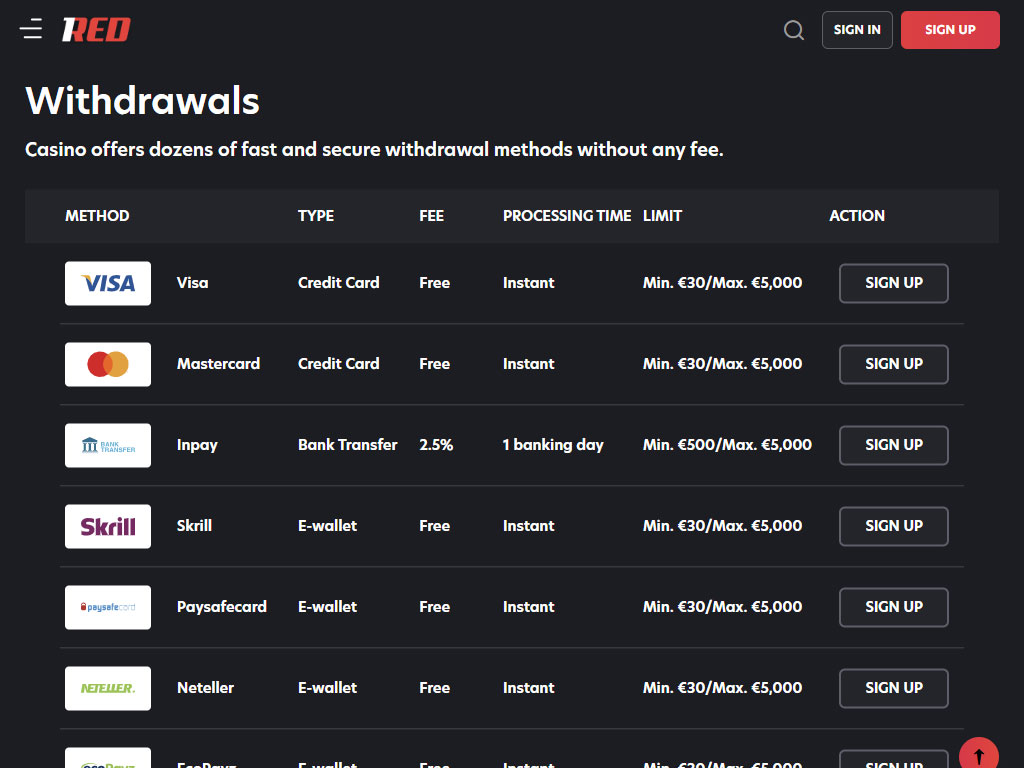Click SIGN UP in the Visa row
The height and width of the screenshot is (768, 1024).
[x=893, y=283]
